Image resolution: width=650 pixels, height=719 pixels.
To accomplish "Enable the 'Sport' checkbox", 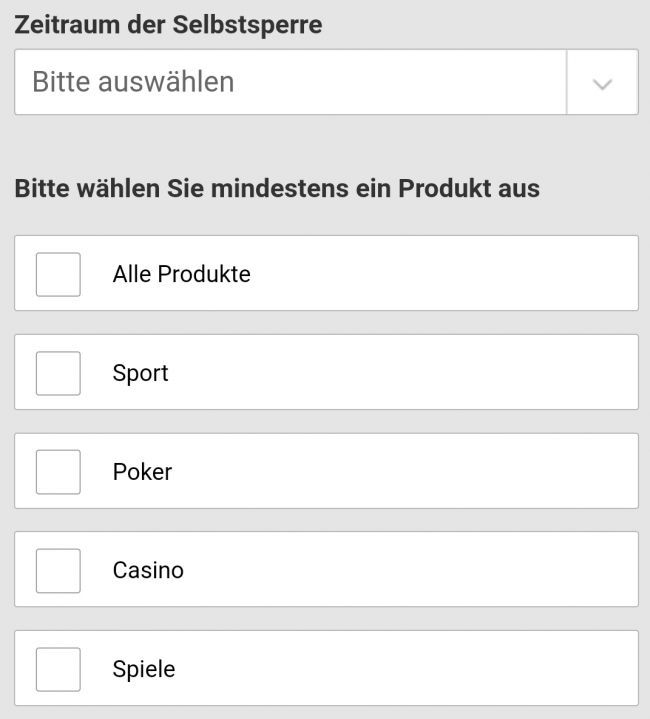I will click(58, 373).
